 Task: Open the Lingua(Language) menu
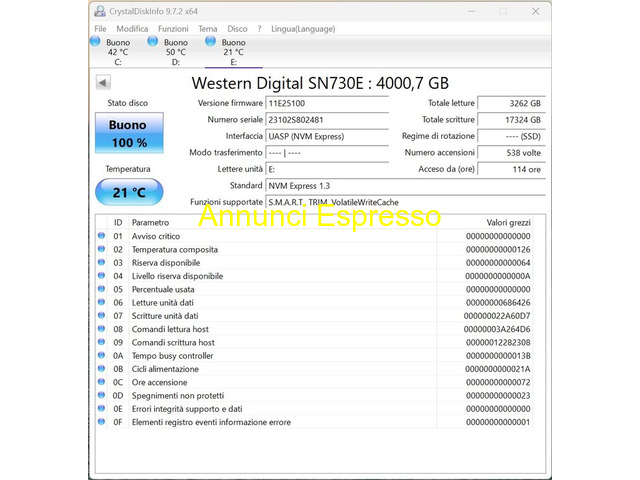click(x=303, y=29)
